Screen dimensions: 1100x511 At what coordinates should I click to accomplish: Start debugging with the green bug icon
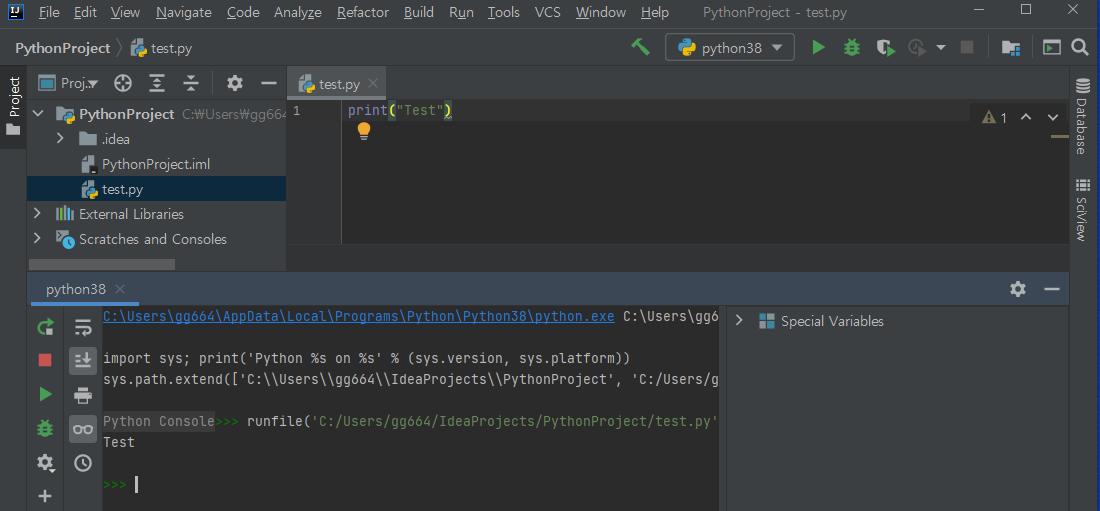[852, 48]
